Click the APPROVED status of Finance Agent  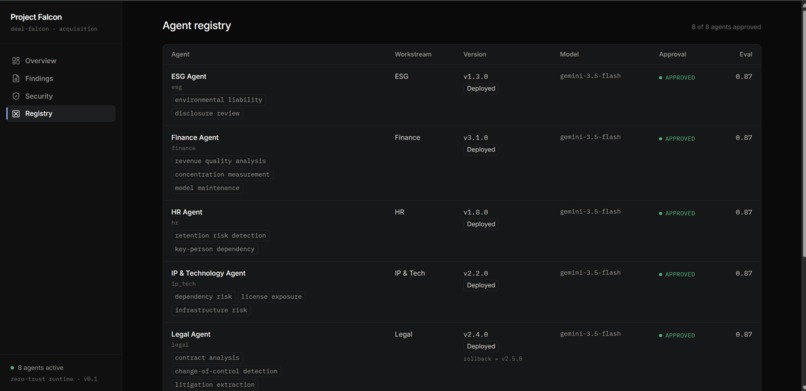pos(677,139)
